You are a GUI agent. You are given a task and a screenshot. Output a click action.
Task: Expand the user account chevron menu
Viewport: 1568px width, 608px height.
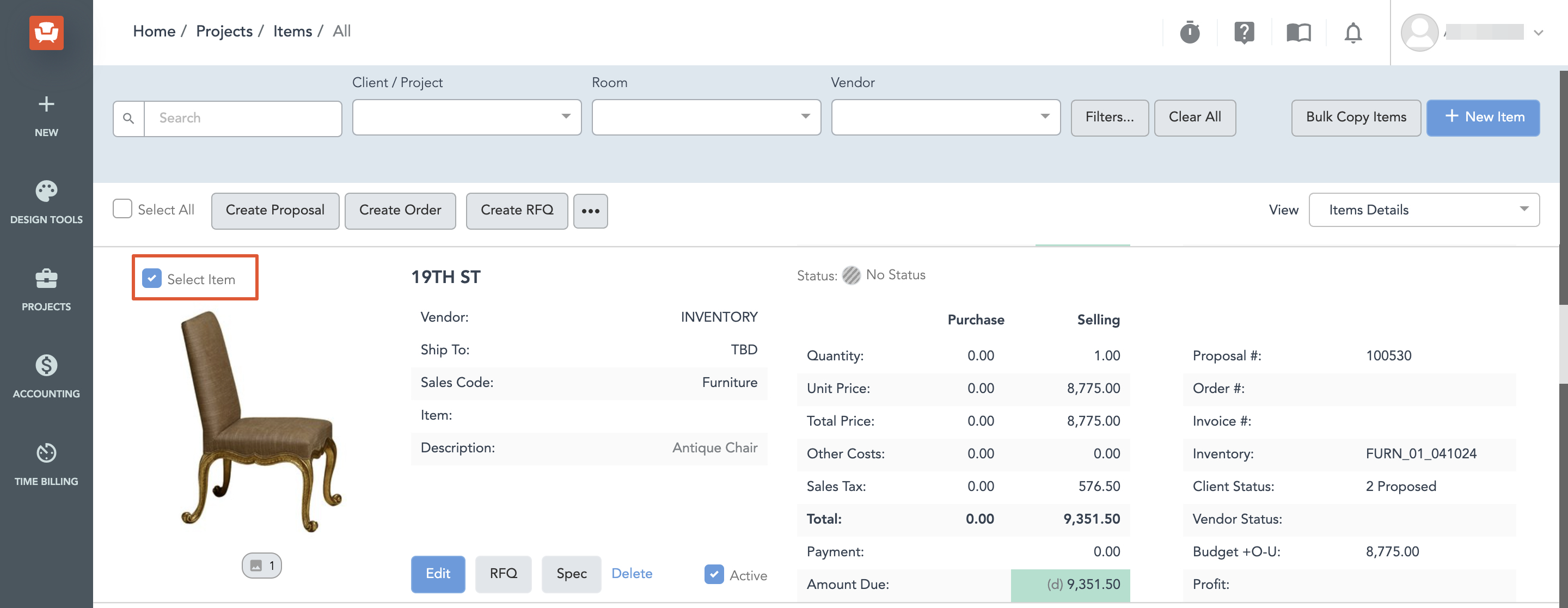[x=1538, y=33]
